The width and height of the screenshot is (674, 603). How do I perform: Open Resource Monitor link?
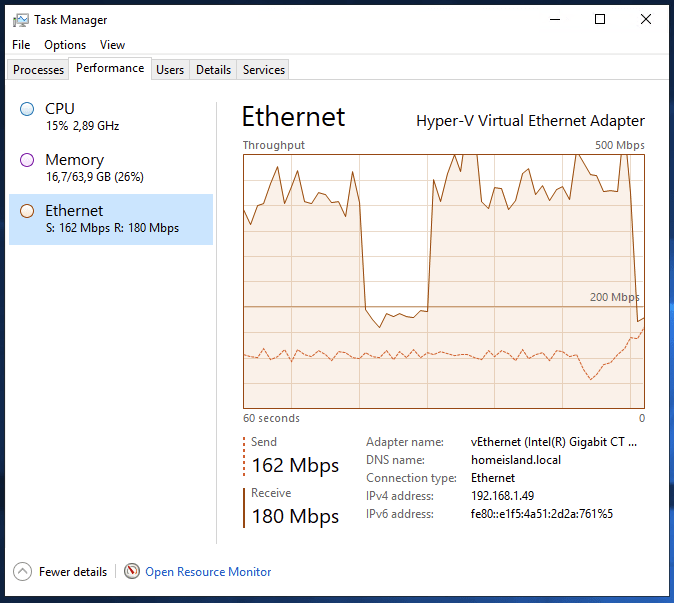208,572
